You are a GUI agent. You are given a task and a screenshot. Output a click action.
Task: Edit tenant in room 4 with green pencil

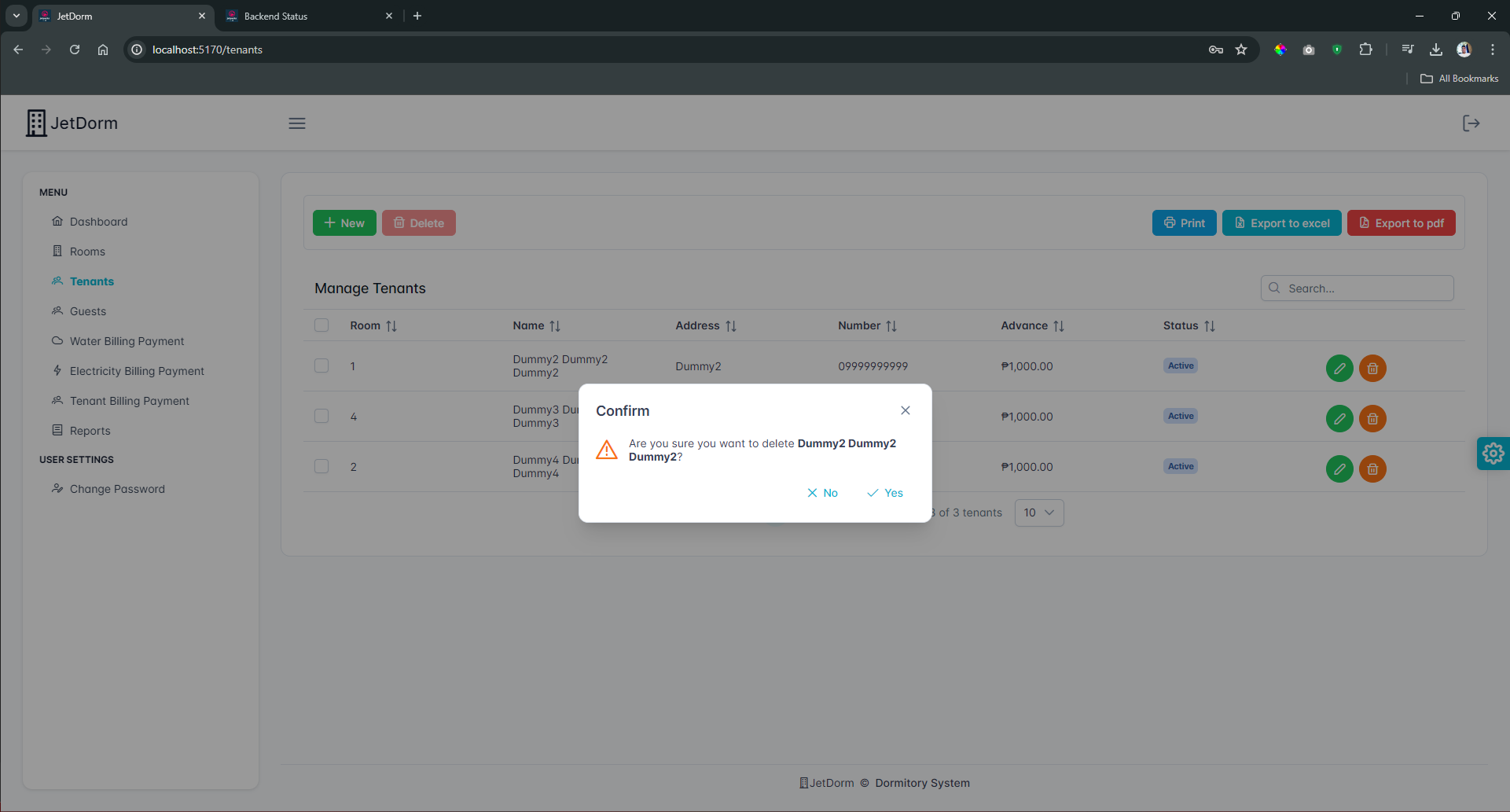(x=1339, y=418)
